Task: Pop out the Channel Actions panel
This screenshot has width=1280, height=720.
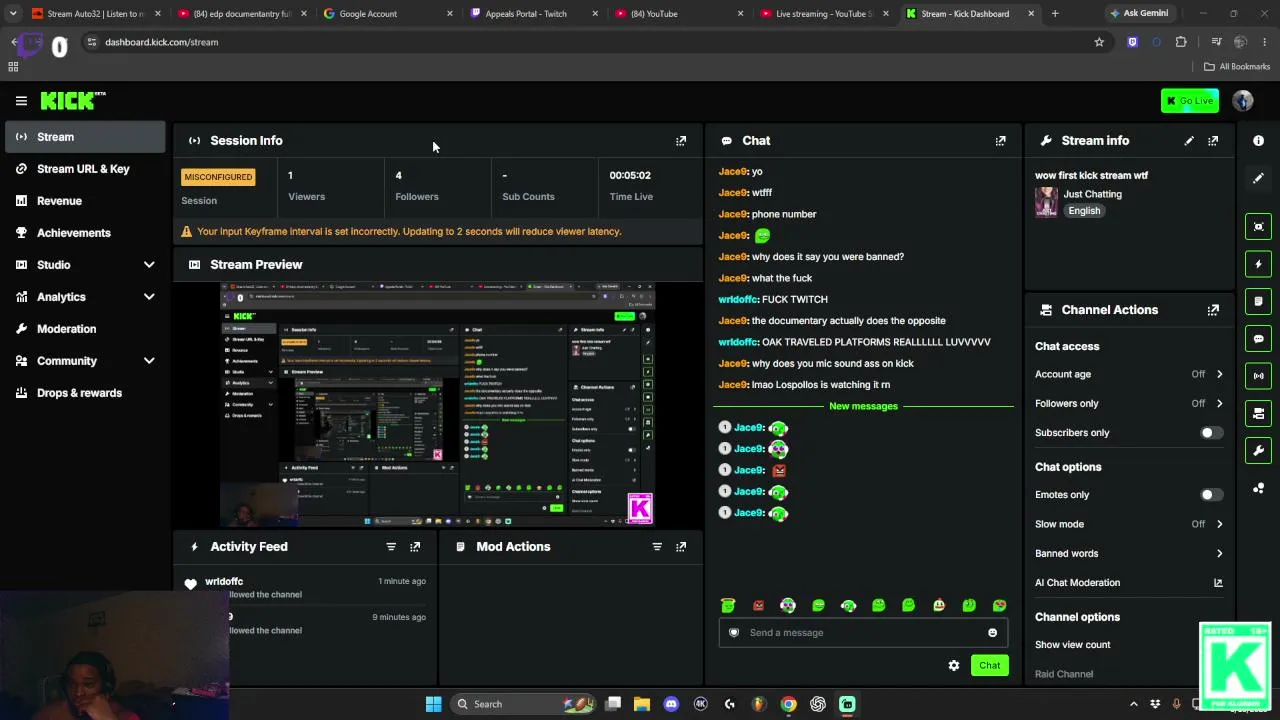Action: tap(1213, 310)
